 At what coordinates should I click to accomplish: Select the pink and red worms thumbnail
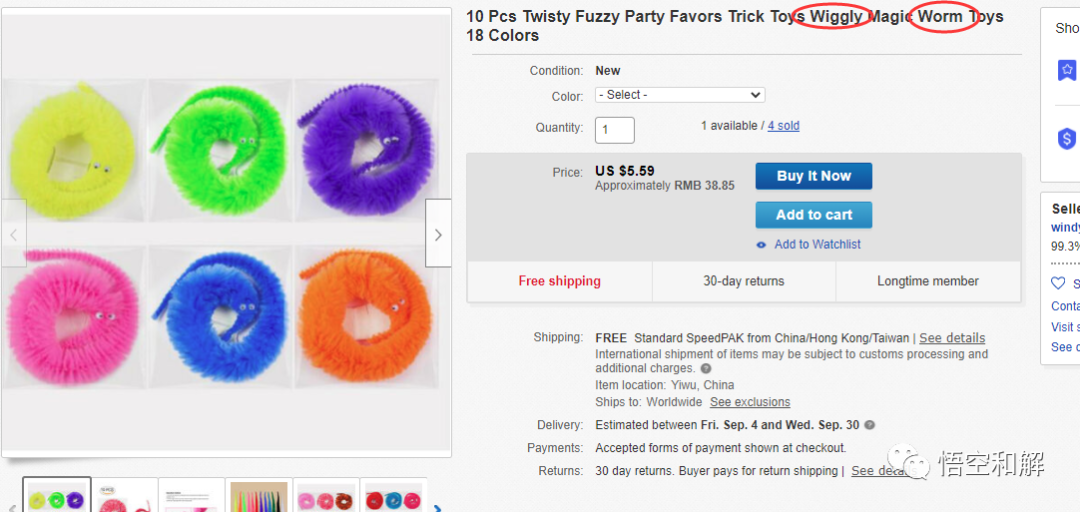pyautogui.click(x=326, y=496)
